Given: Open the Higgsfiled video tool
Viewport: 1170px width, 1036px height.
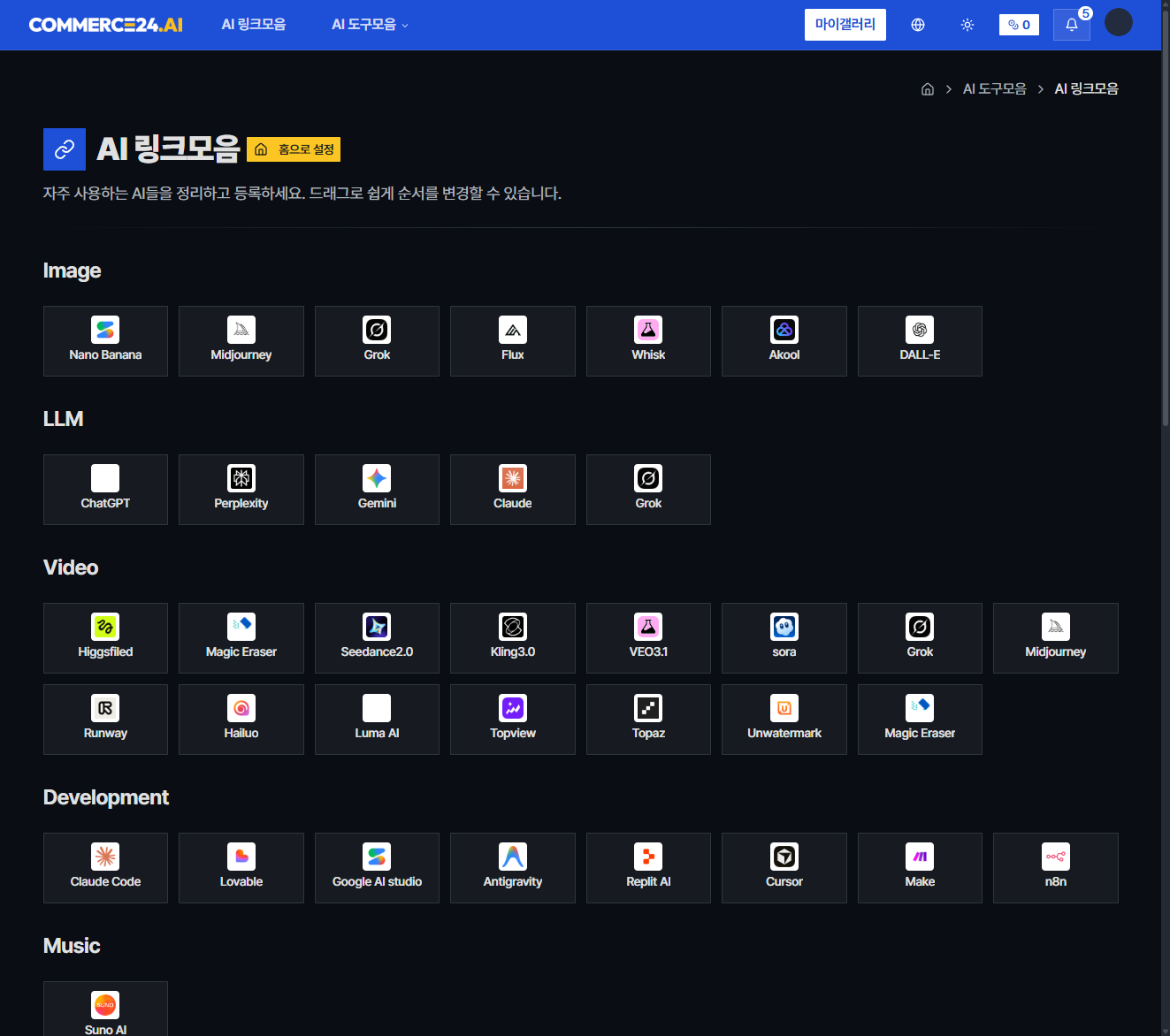Looking at the screenshot, I should click(105, 638).
